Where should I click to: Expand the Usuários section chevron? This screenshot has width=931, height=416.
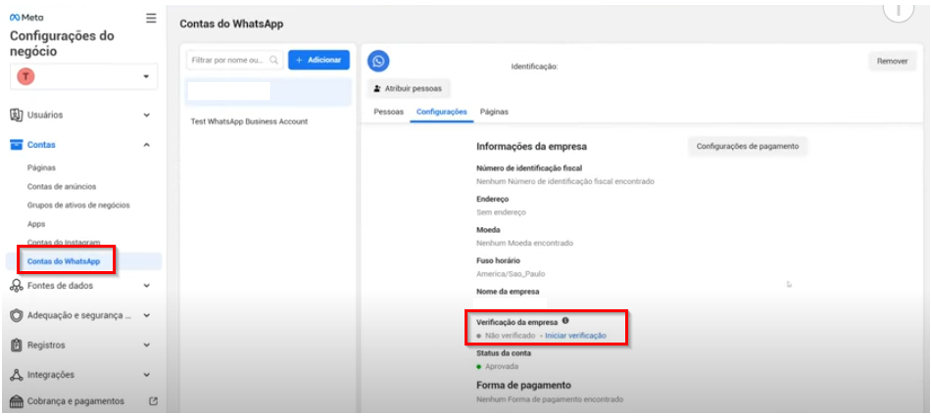147,115
